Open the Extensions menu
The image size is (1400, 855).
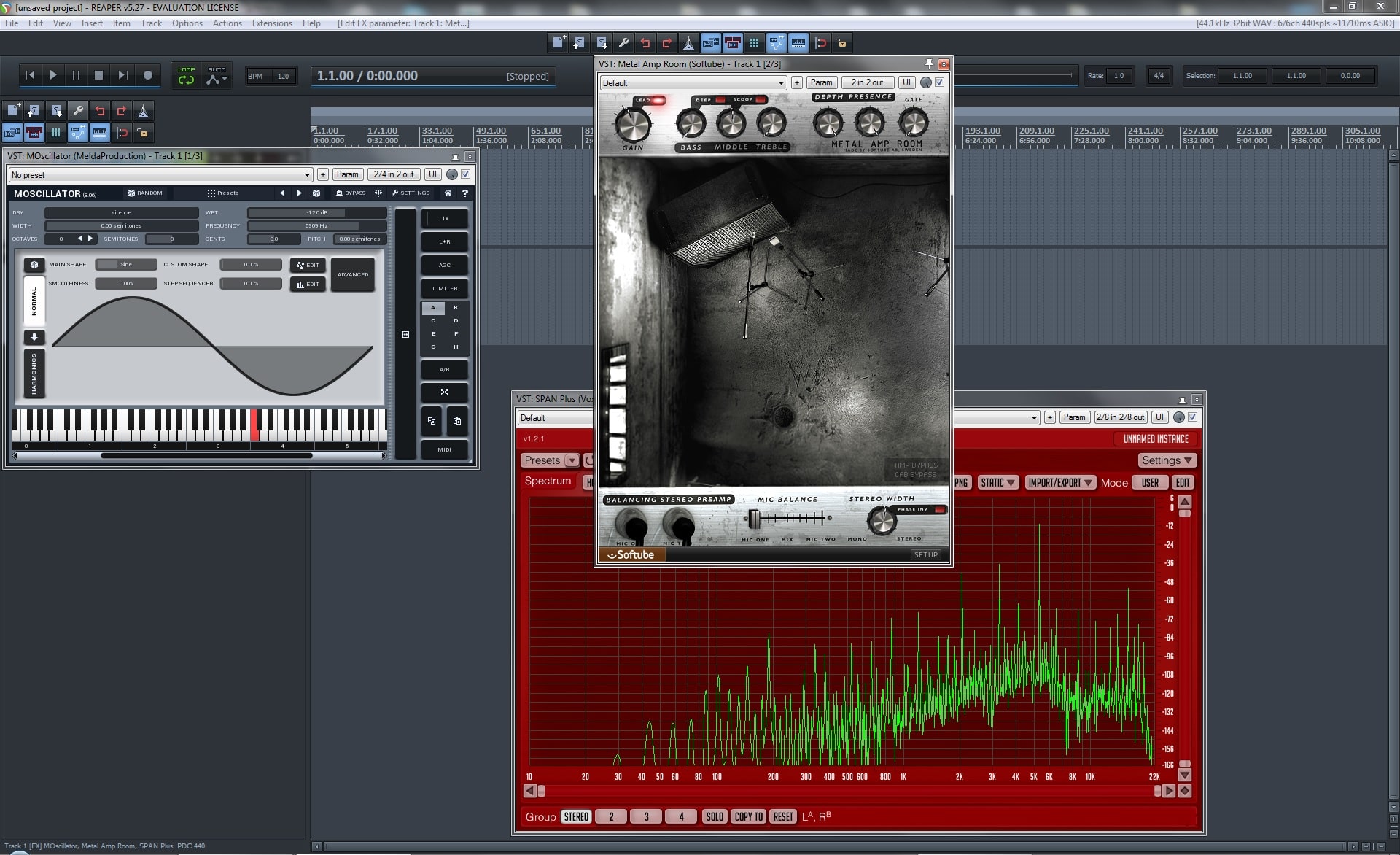click(271, 23)
